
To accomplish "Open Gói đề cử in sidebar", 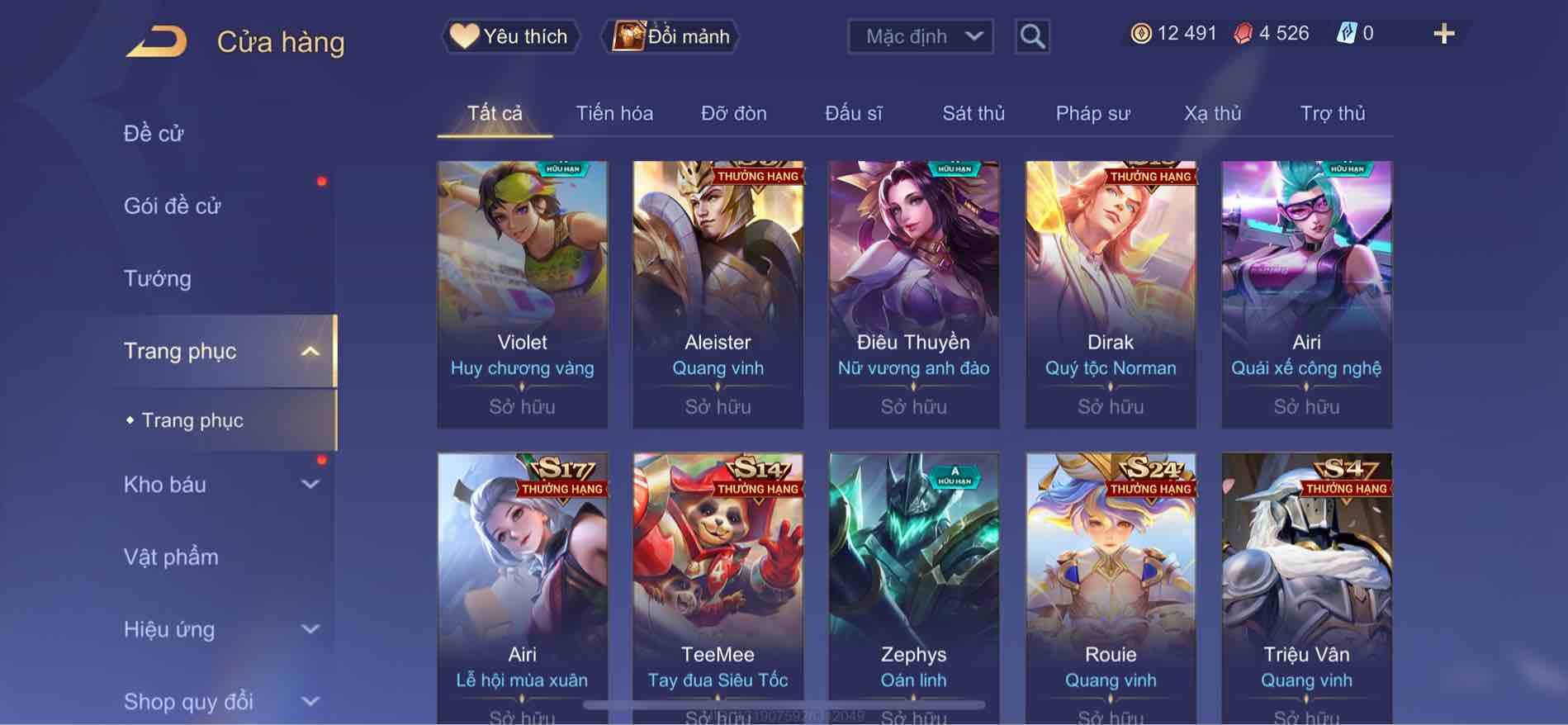I will coord(173,206).
